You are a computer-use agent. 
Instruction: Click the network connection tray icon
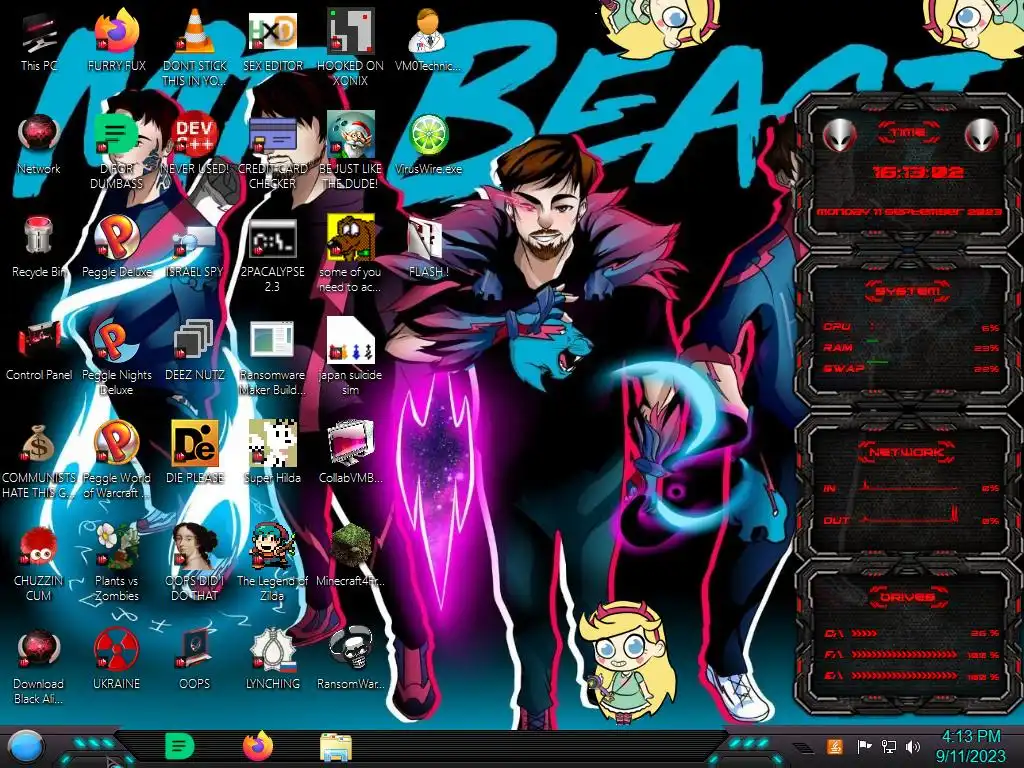889,746
